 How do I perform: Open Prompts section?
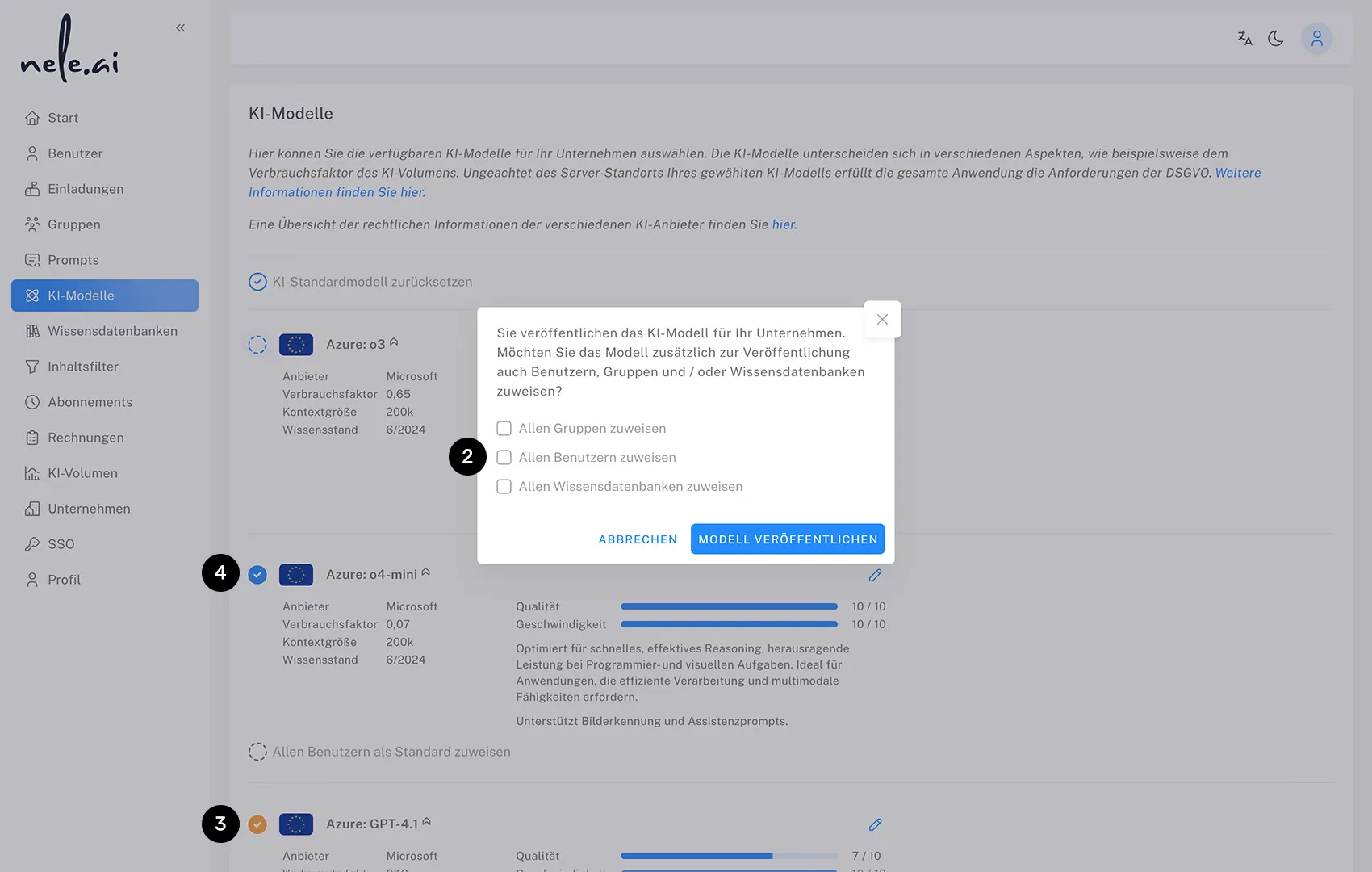(105, 260)
